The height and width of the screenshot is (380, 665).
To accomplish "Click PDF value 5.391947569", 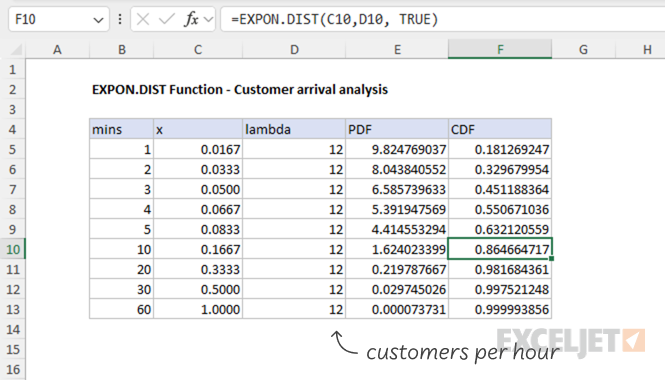I will coord(397,209).
